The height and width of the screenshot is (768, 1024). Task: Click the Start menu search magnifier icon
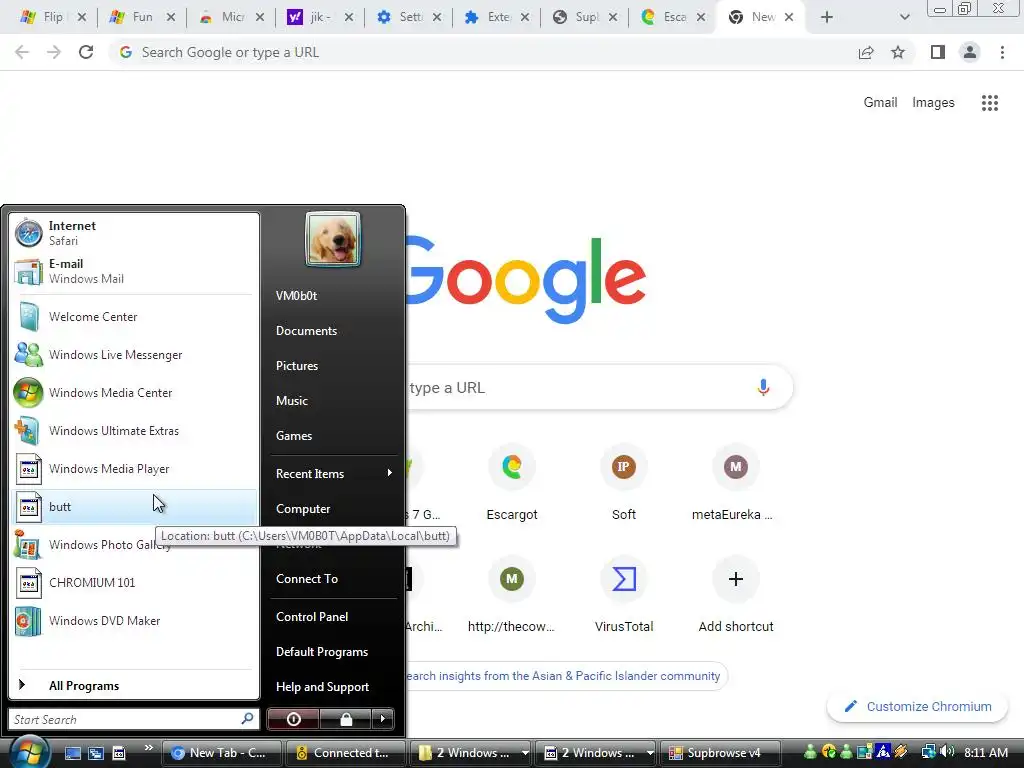click(248, 719)
